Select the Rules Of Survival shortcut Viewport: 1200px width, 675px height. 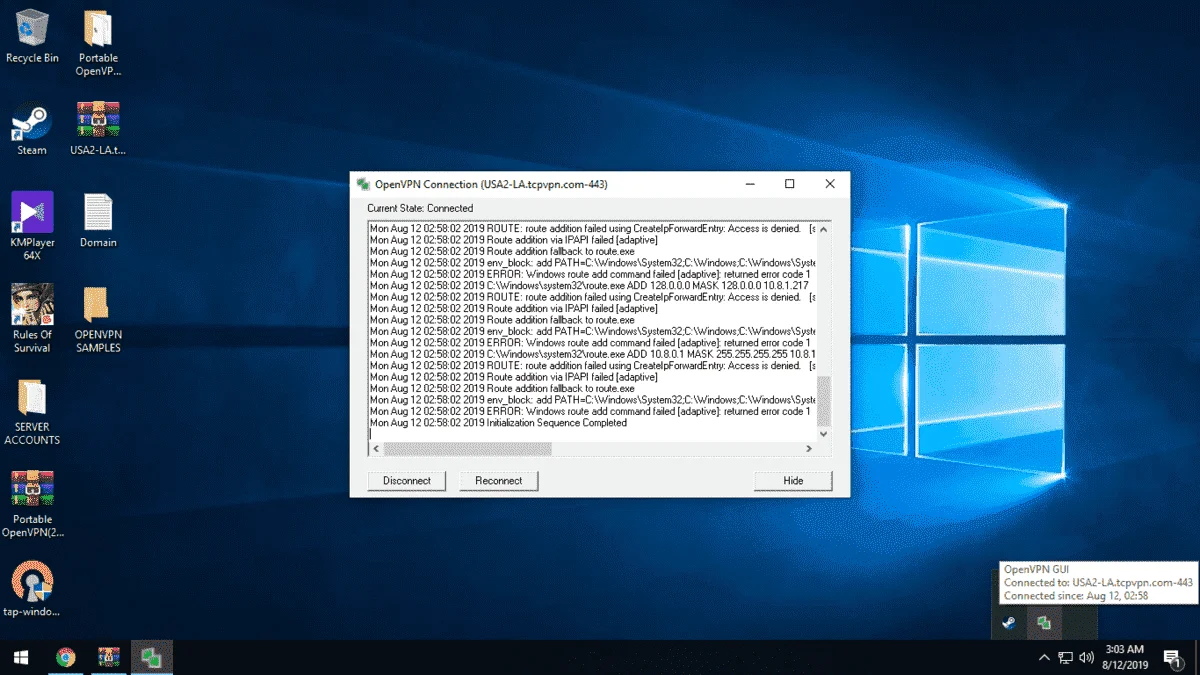coord(32,318)
